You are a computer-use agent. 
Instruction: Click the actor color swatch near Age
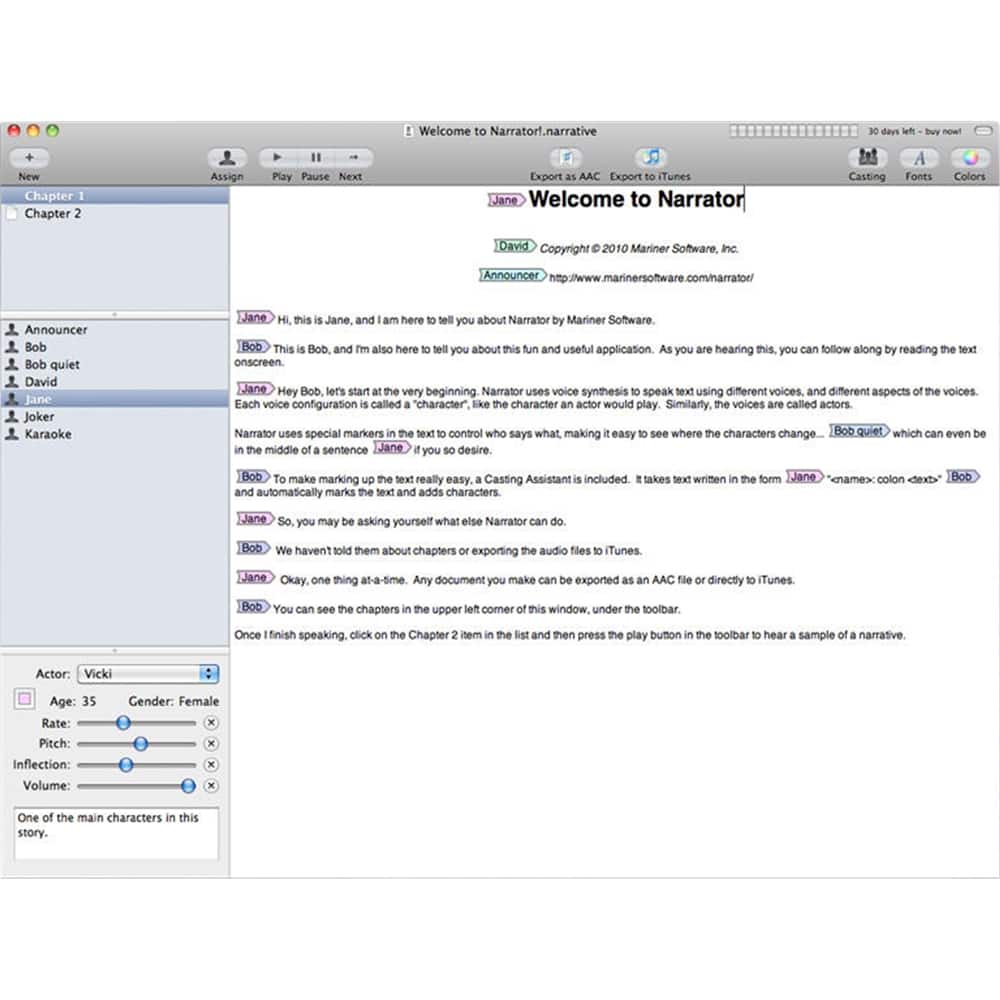tap(23, 701)
